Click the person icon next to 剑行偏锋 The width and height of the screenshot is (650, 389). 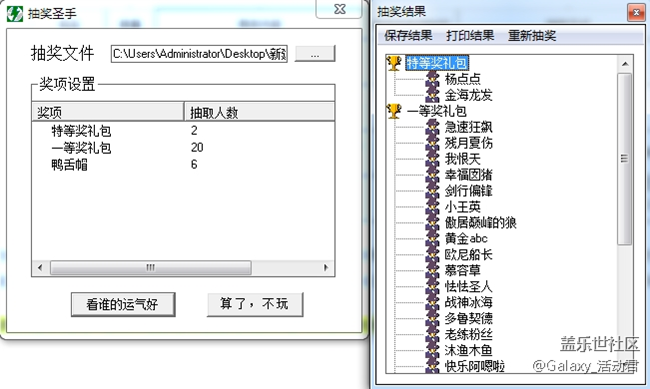[433, 191]
